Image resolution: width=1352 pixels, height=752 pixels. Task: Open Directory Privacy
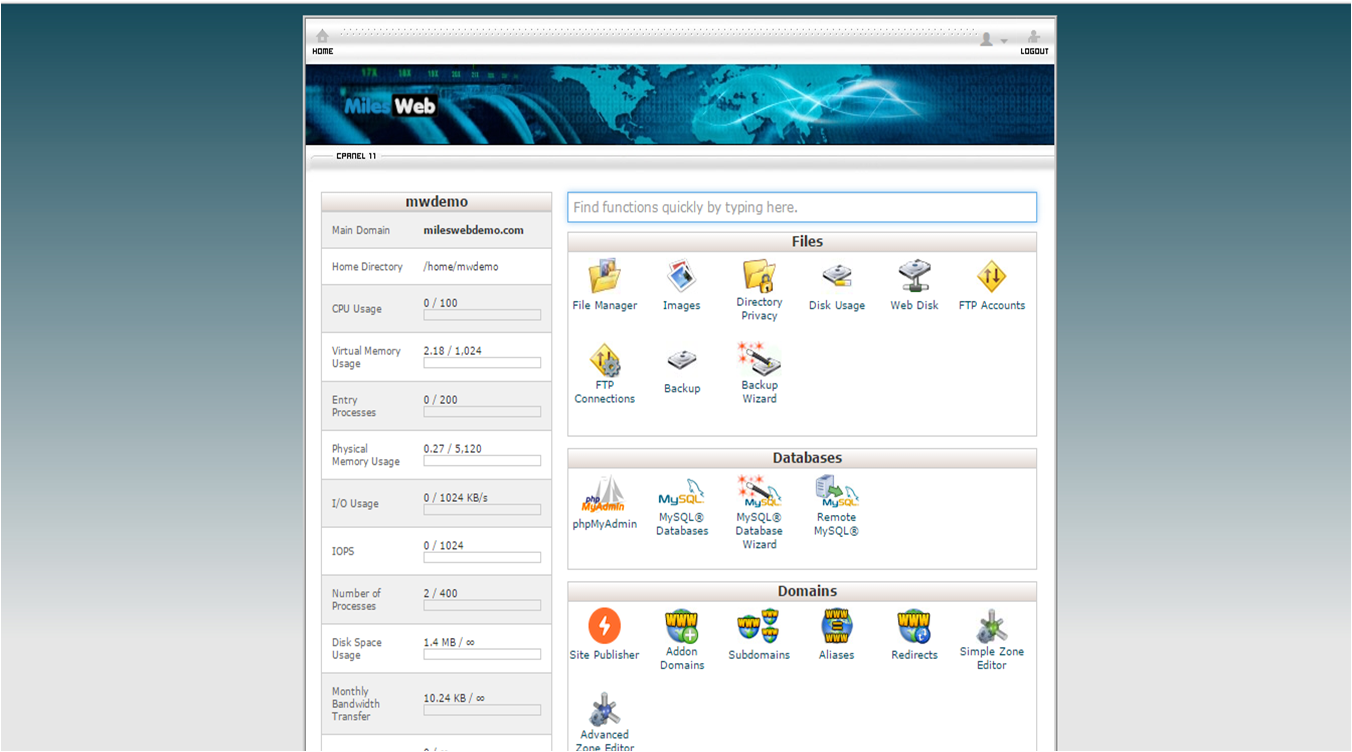pyautogui.click(x=759, y=275)
